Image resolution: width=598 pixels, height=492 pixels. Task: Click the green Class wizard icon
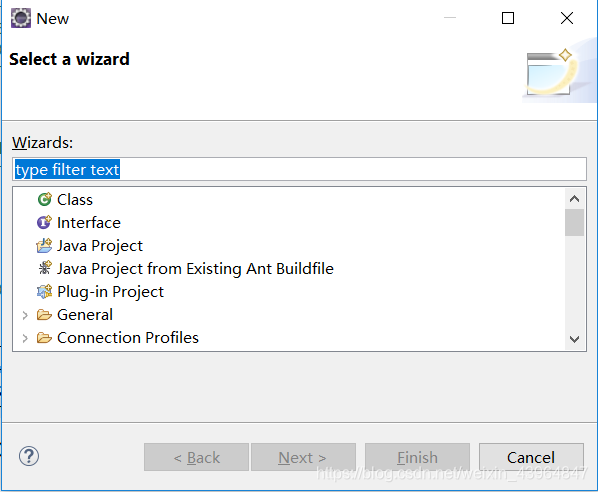[45, 199]
